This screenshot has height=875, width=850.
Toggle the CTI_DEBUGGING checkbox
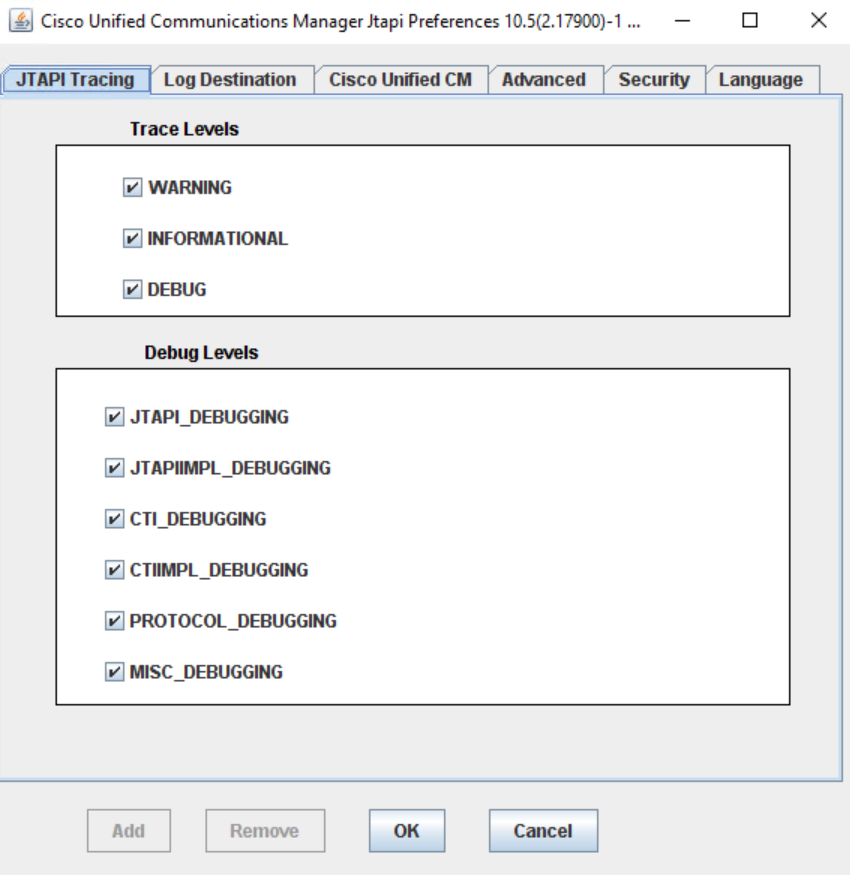pos(114,519)
